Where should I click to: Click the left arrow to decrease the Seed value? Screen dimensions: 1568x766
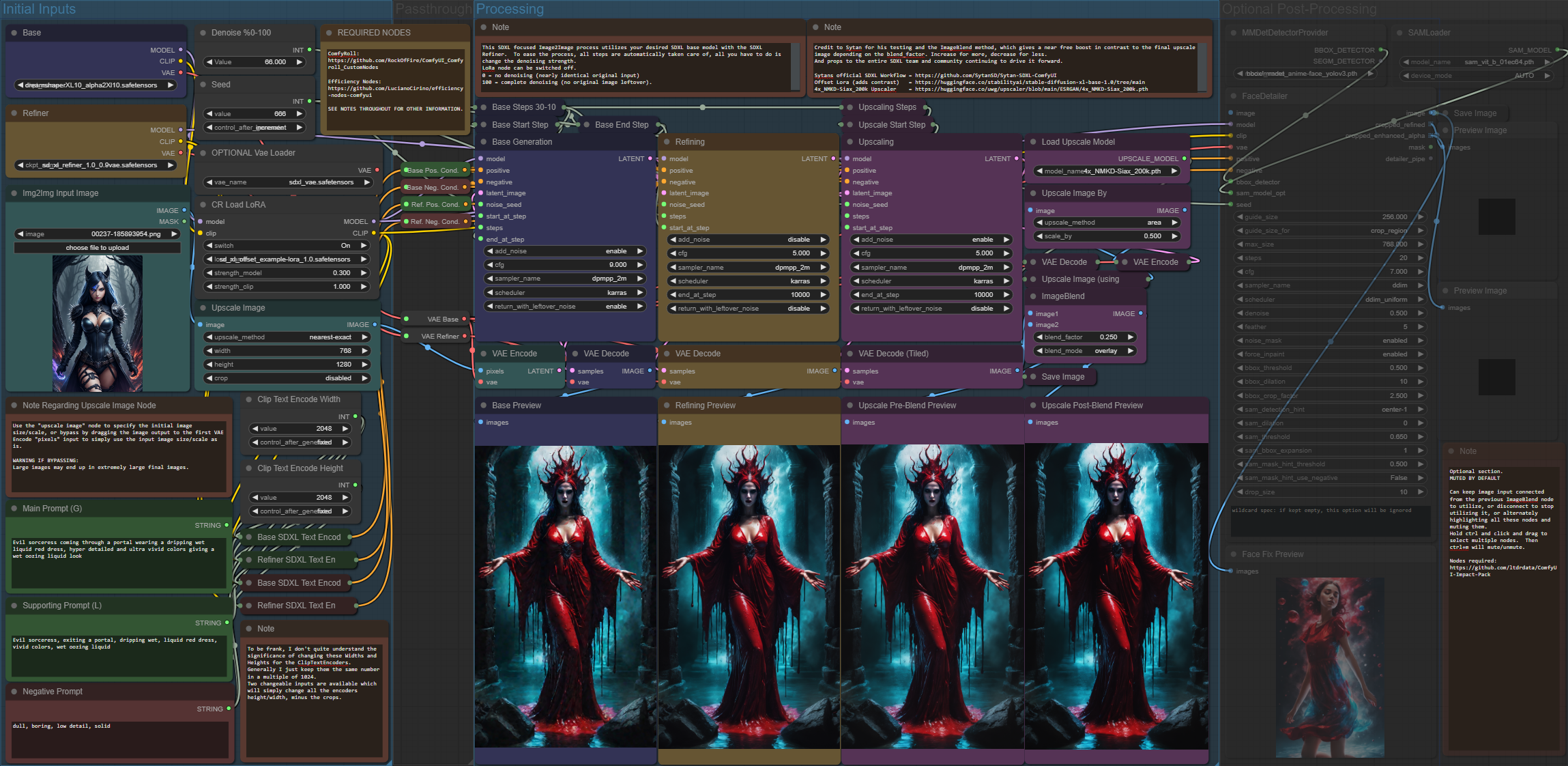pos(209,114)
